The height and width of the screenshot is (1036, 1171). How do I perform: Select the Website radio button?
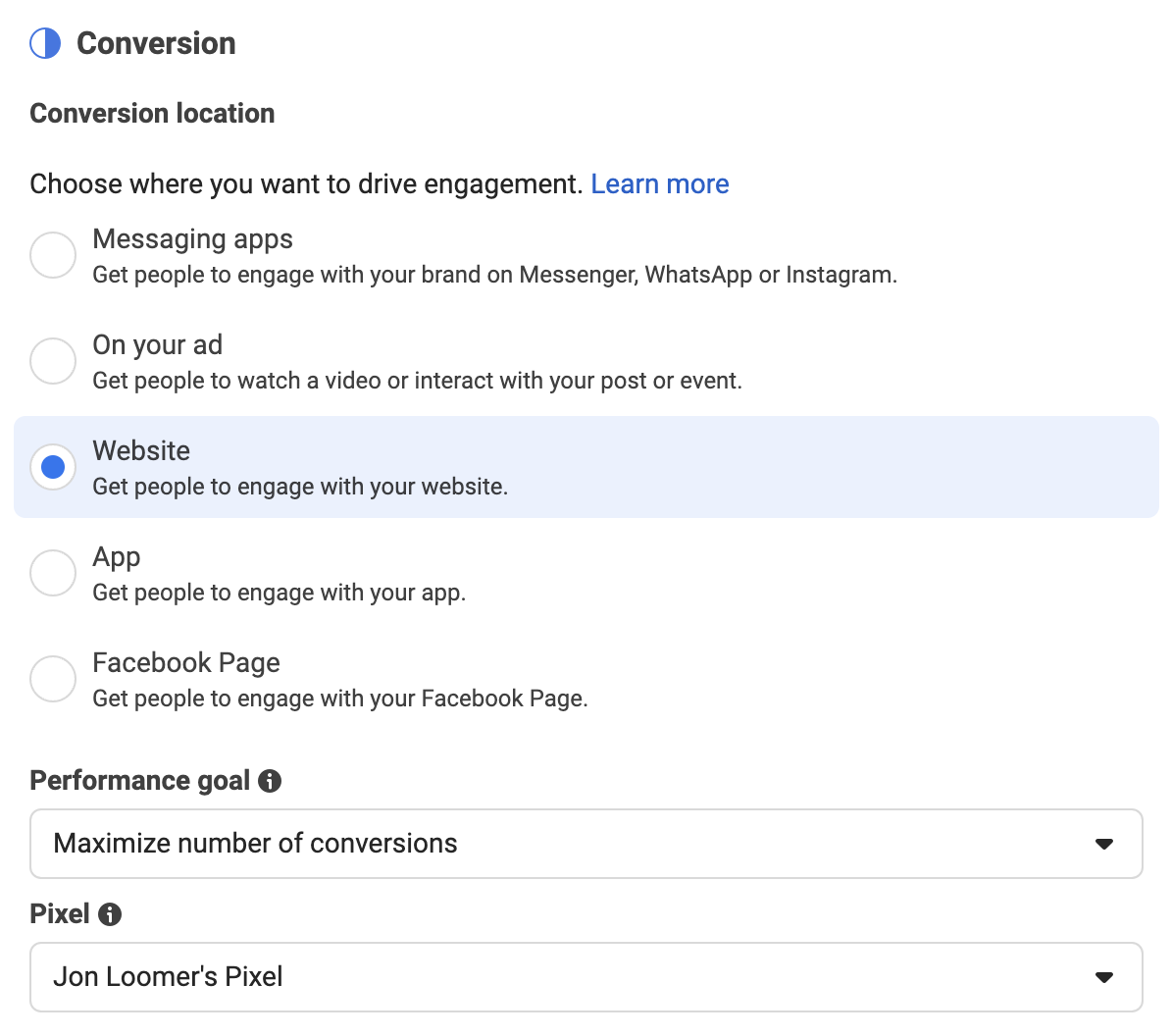tap(53, 467)
